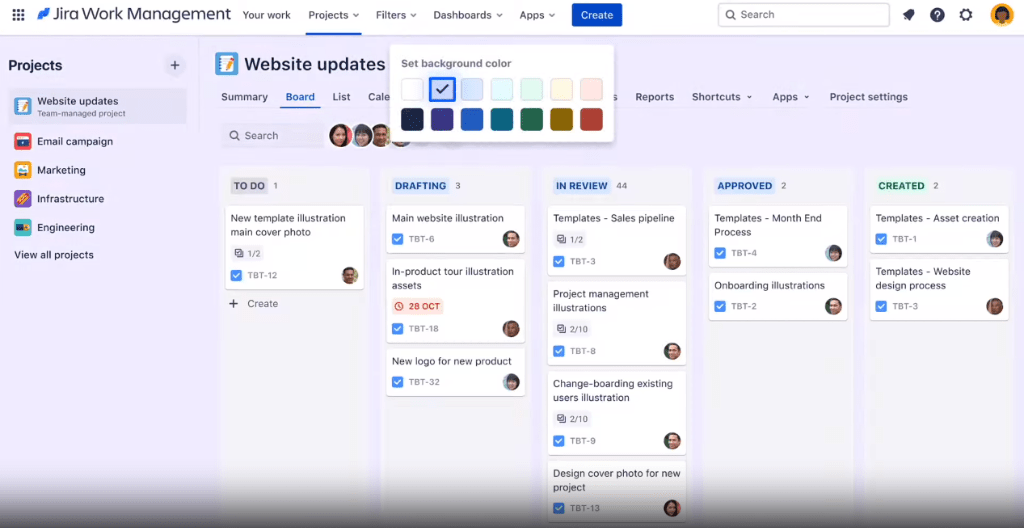This screenshot has height=528, width=1024.
Task: Click the second user avatar filter beside board search
Action: (x=361, y=135)
